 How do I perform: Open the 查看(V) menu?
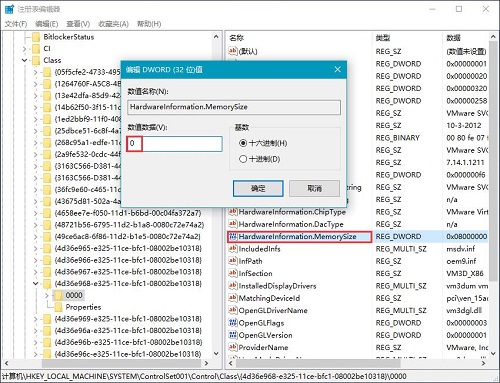[x=78, y=24]
